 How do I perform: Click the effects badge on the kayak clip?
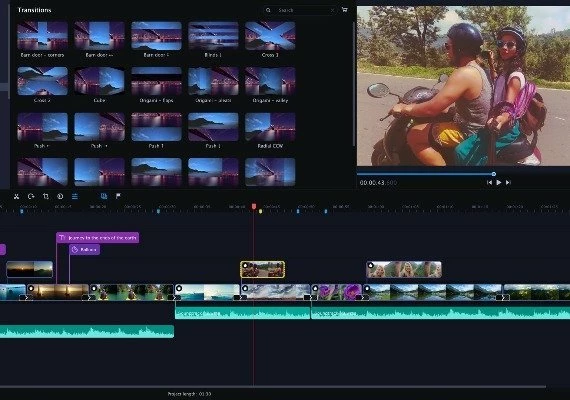pos(94,288)
